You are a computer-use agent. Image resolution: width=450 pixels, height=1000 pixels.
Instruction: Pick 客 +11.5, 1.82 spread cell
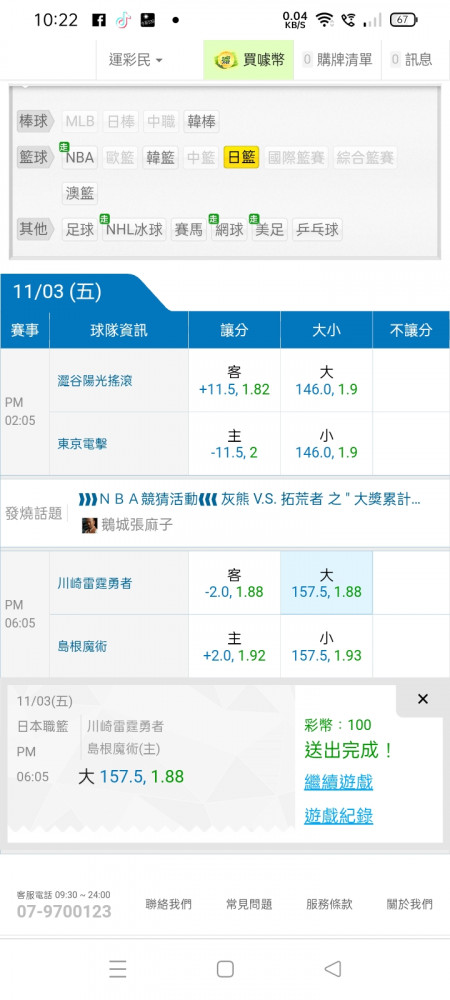235,380
